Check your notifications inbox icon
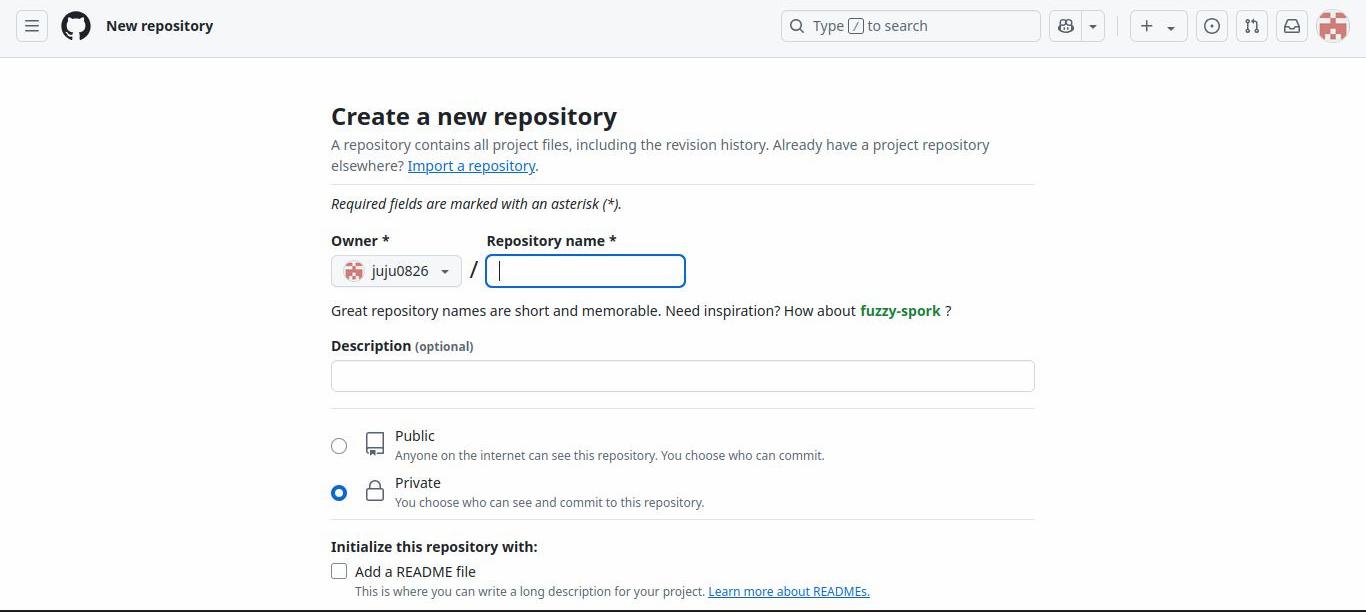The width and height of the screenshot is (1366, 612). click(1292, 26)
